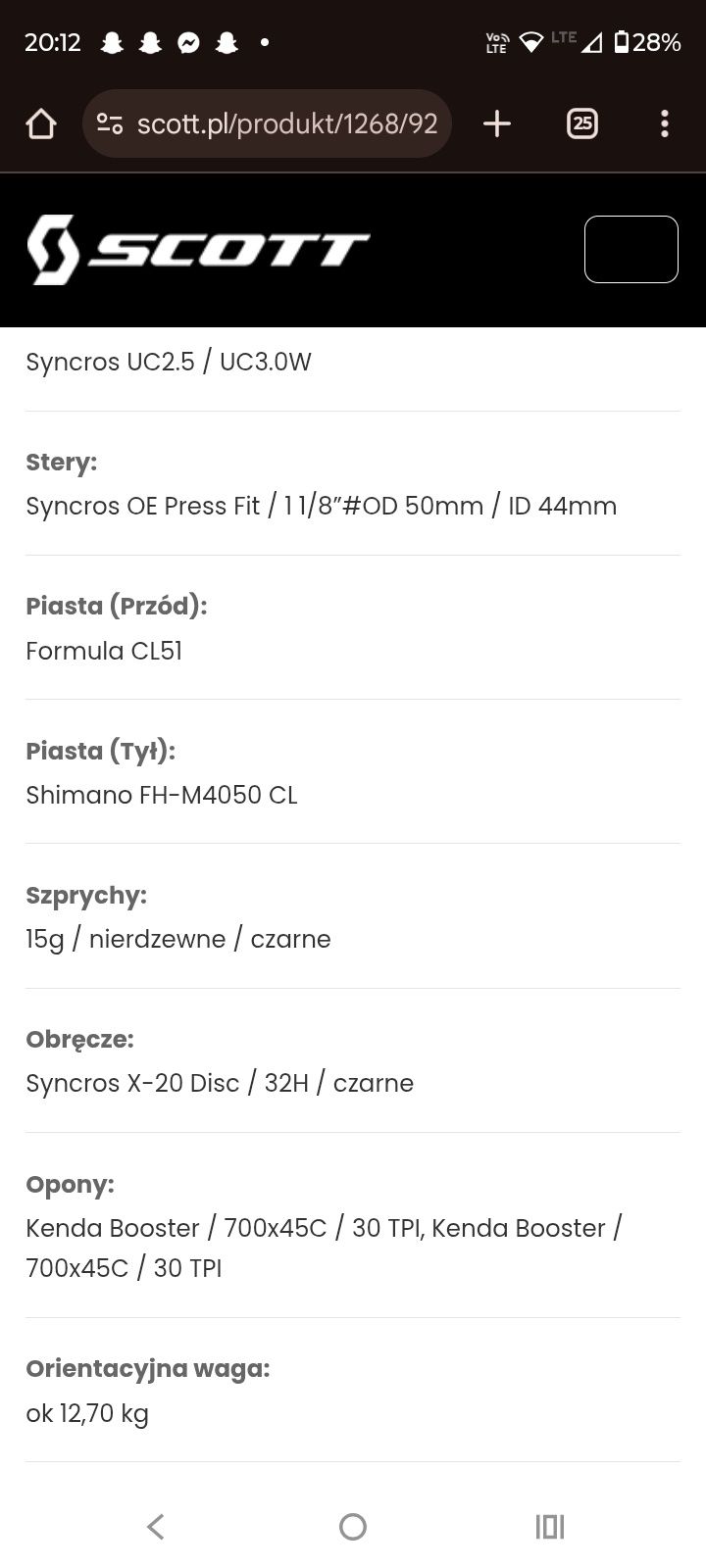Screen dimensions: 706x1568
Task: Tap the first Snapchat notification icon
Action: click(112, 43)
